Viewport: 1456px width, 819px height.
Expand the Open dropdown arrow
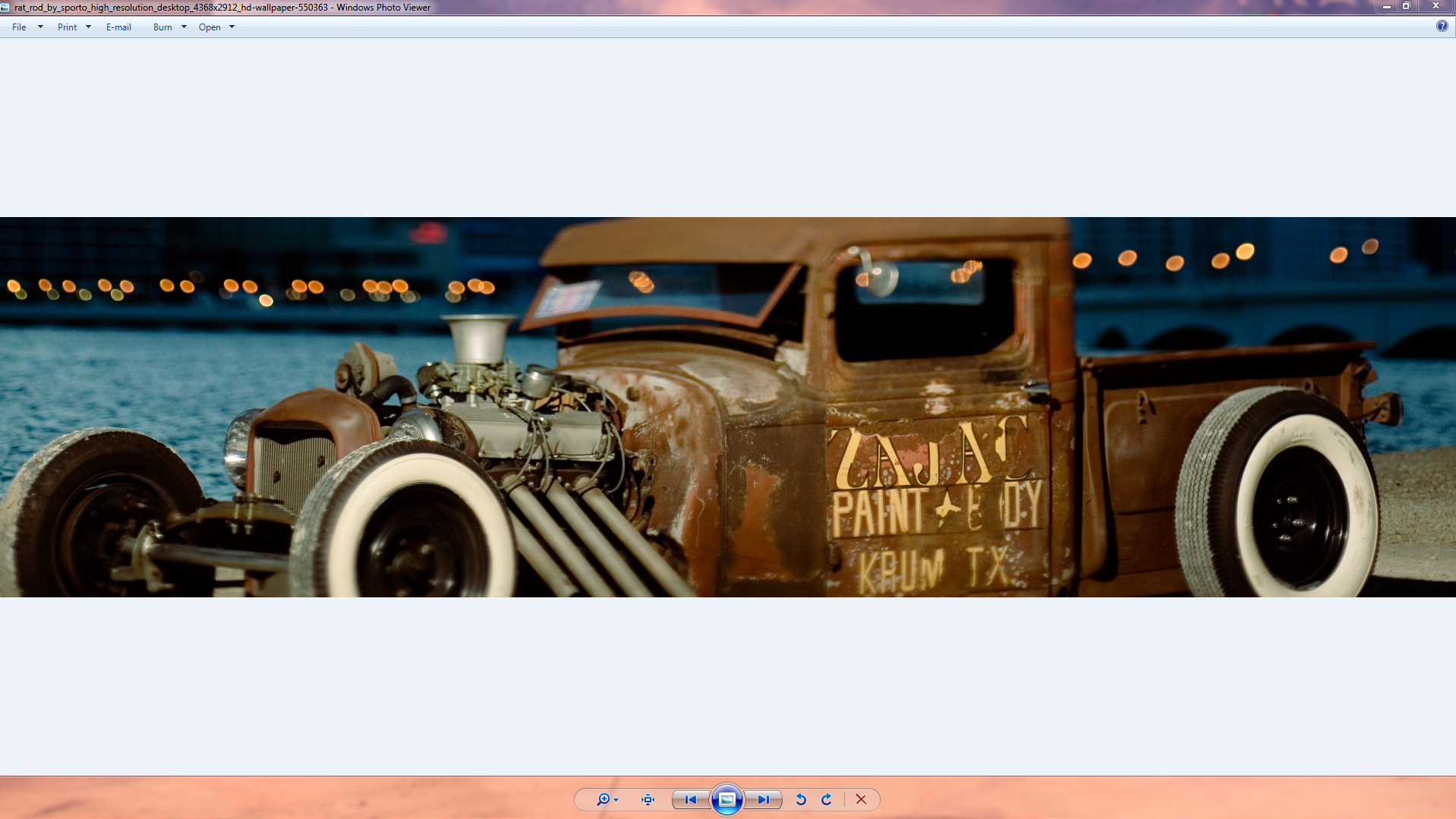[232, 27]
